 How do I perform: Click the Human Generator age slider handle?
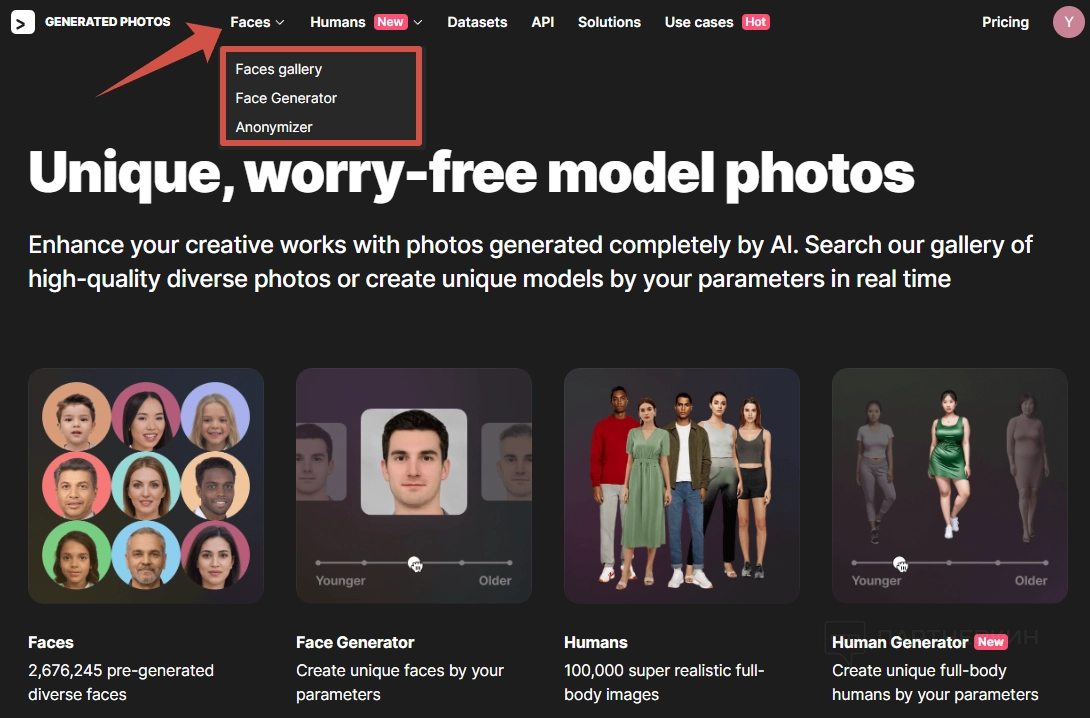coord(900,563)
